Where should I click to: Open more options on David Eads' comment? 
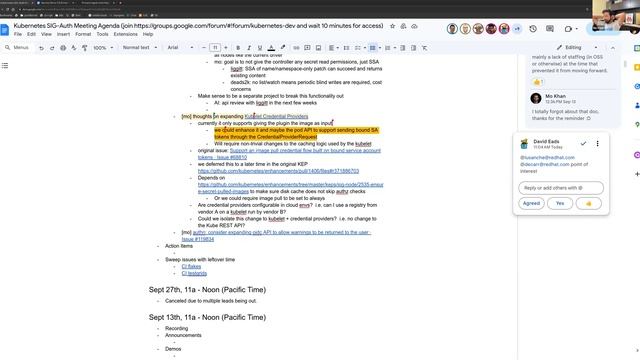coord(598,144)
